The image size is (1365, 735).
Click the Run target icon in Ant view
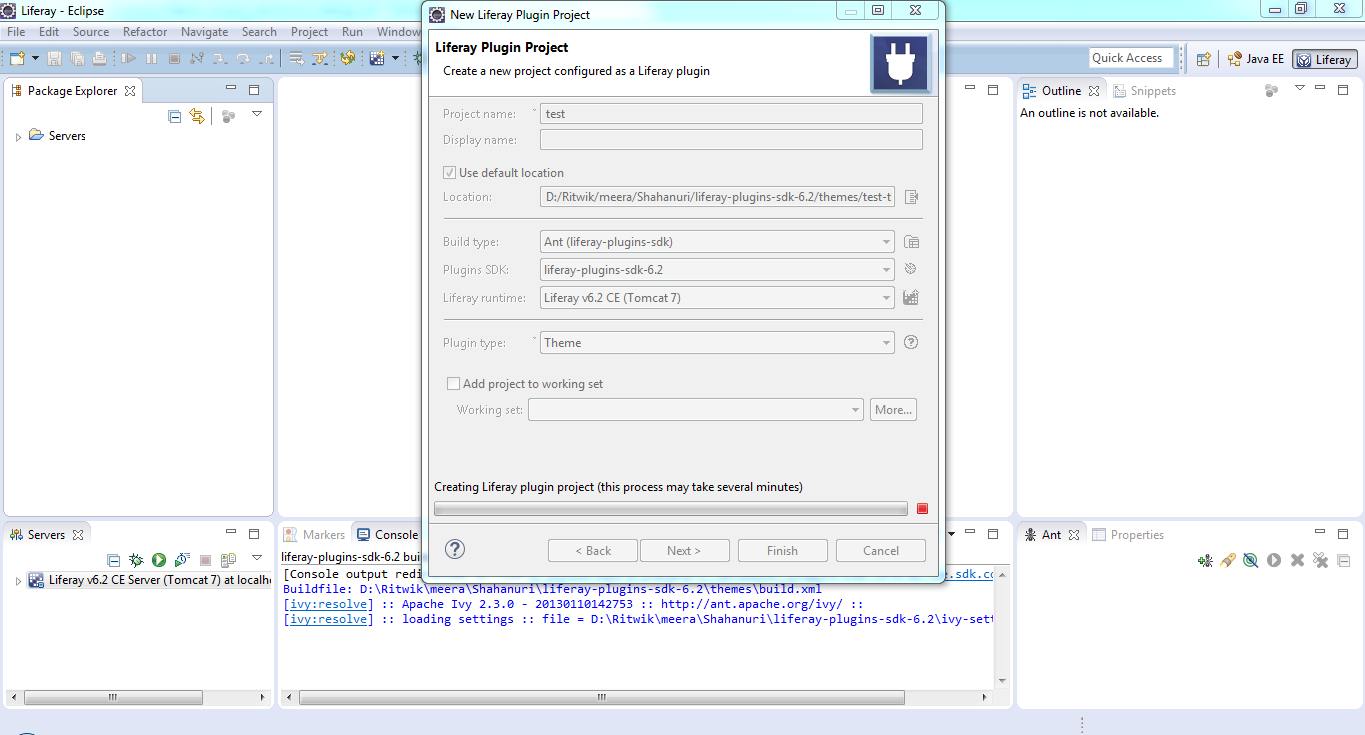[1274, 560]
